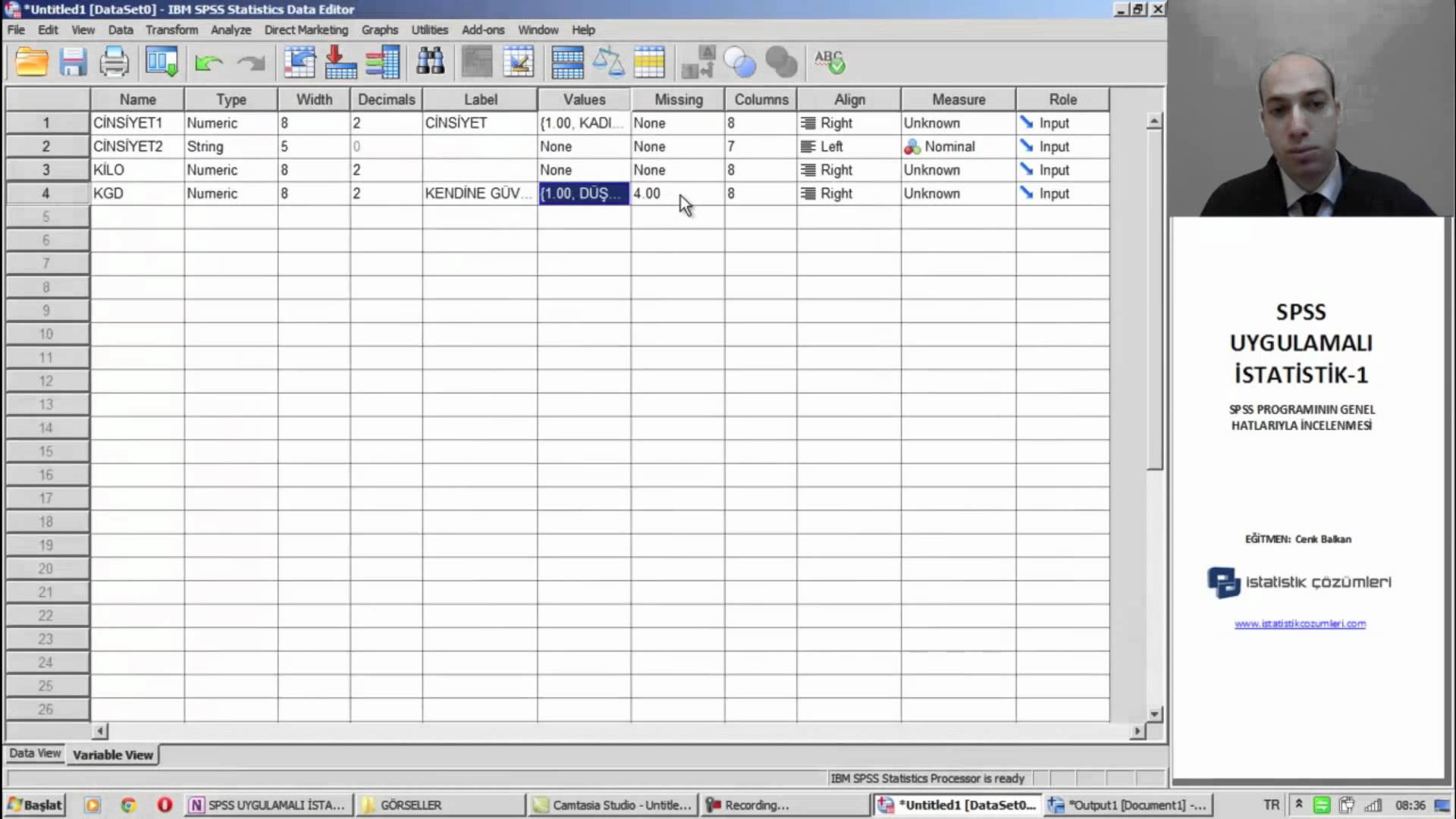Open the Analyze menu
Screen dimensions: 1456x819
coord(231,30)
